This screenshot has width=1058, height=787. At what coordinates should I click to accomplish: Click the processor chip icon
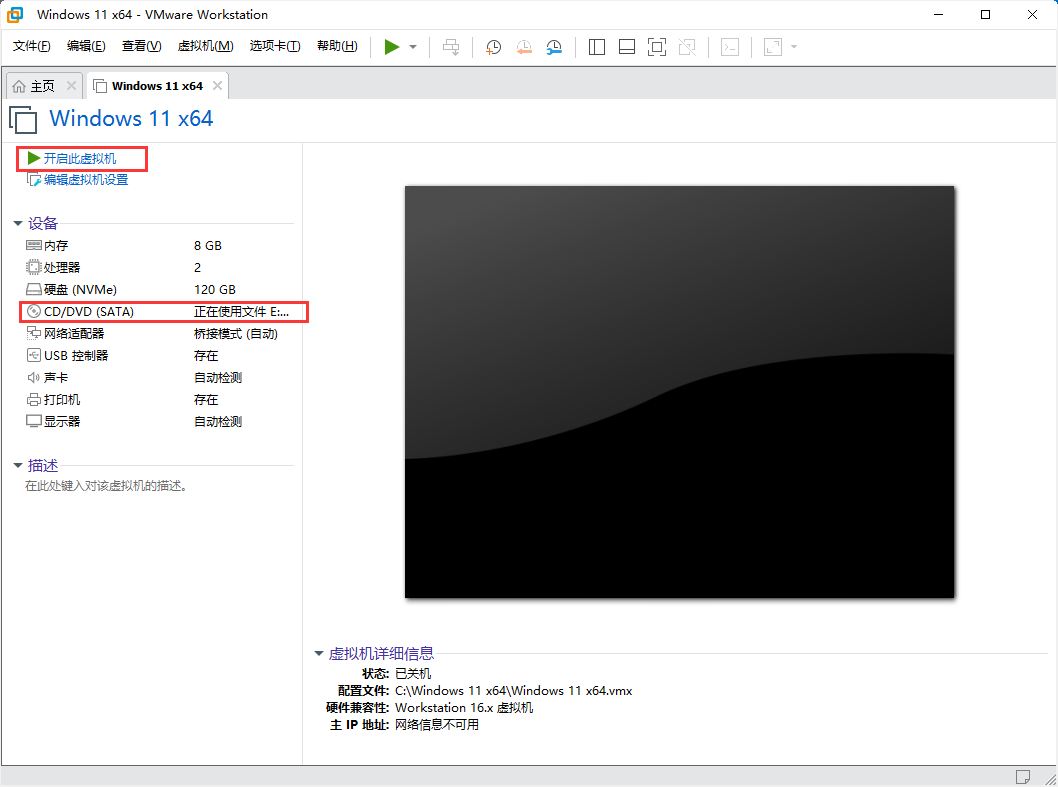coord(34,267)
